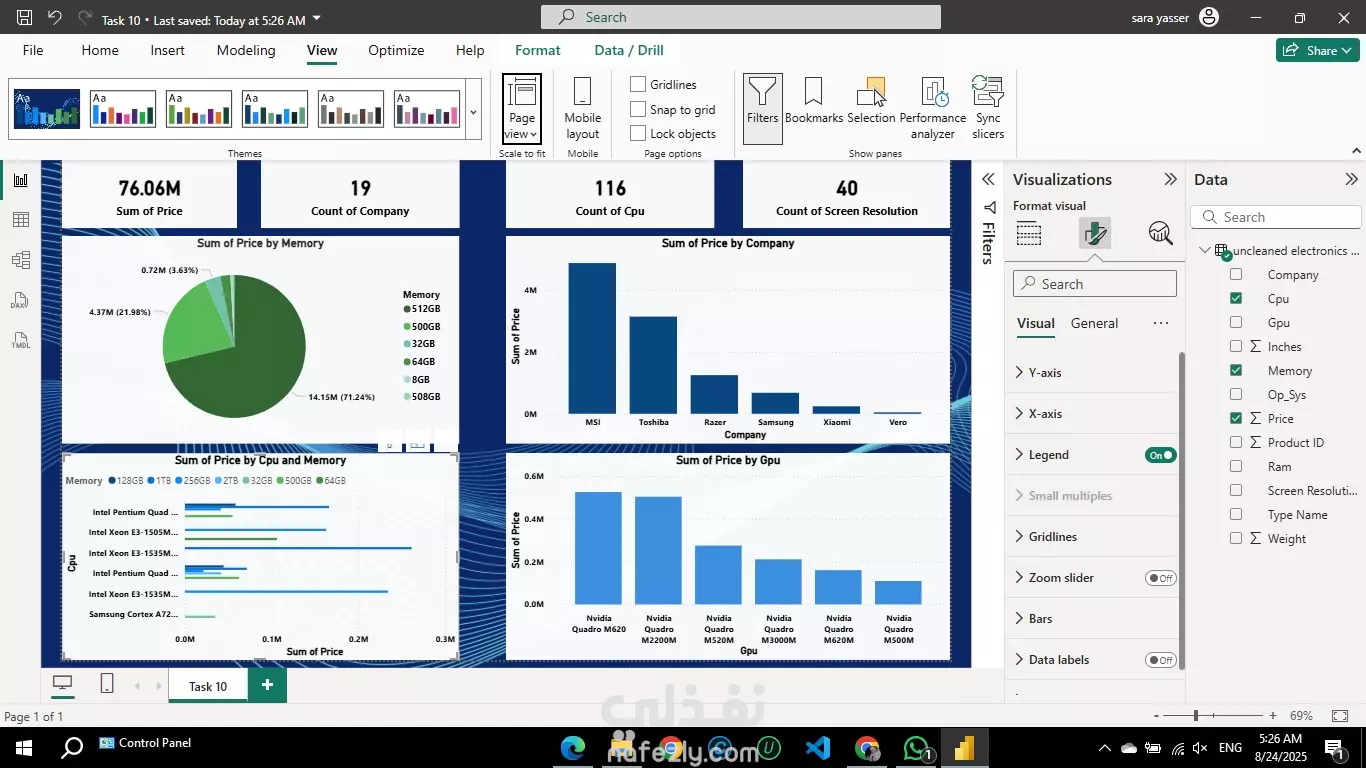Switch to Table view in the left sidebar
1366x768 pixels.
(20, 220)
